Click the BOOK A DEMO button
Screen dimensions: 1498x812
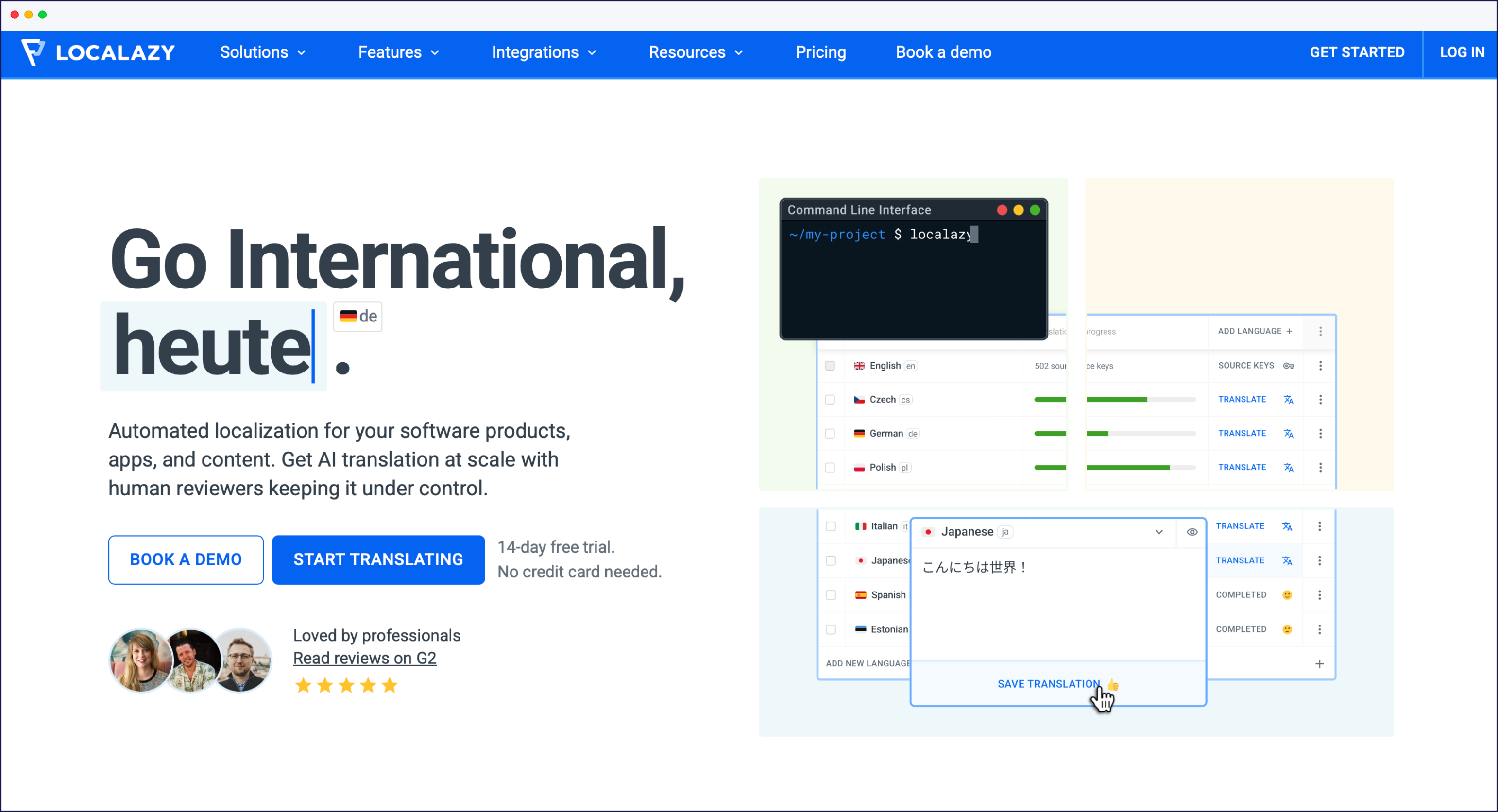click(x=186, y=560)
